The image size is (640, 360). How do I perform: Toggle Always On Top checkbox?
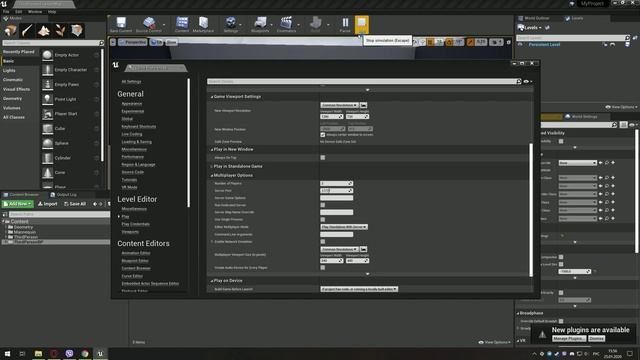click(323, 158)
